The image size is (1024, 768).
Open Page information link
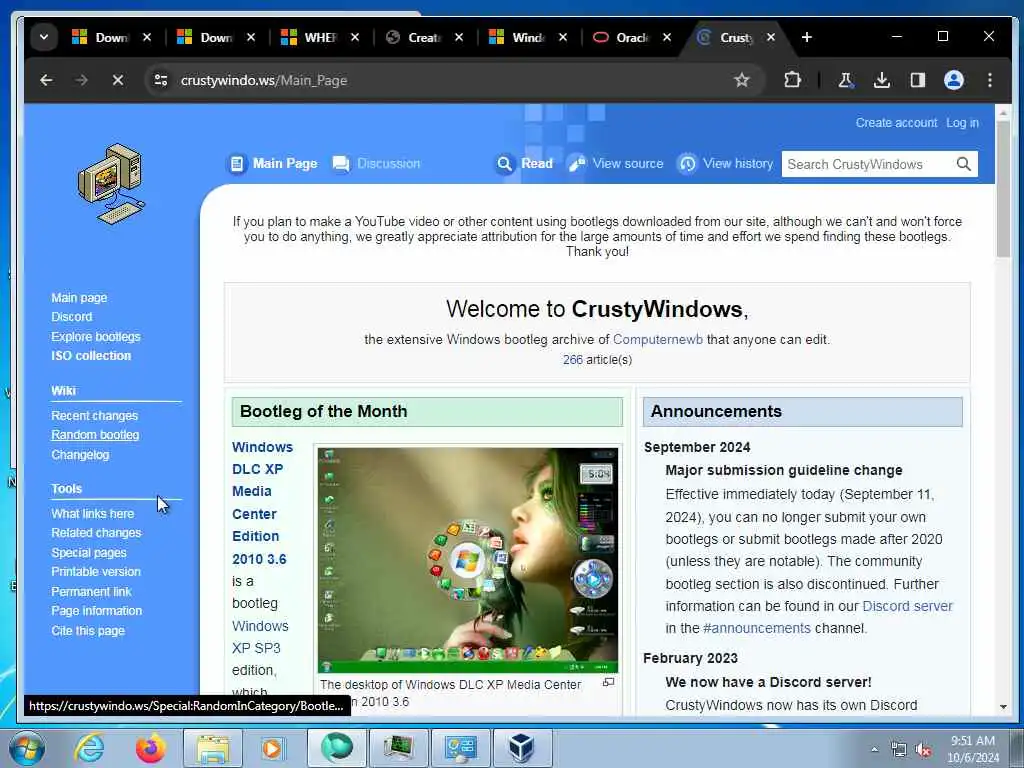click(x=97, y=611)
